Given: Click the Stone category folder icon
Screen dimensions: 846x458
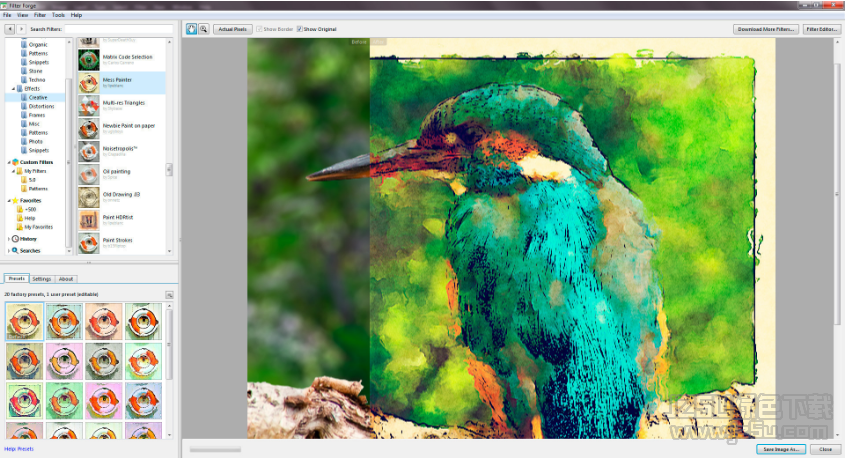Looking at the screenshot, I should [x=24, y=71].
